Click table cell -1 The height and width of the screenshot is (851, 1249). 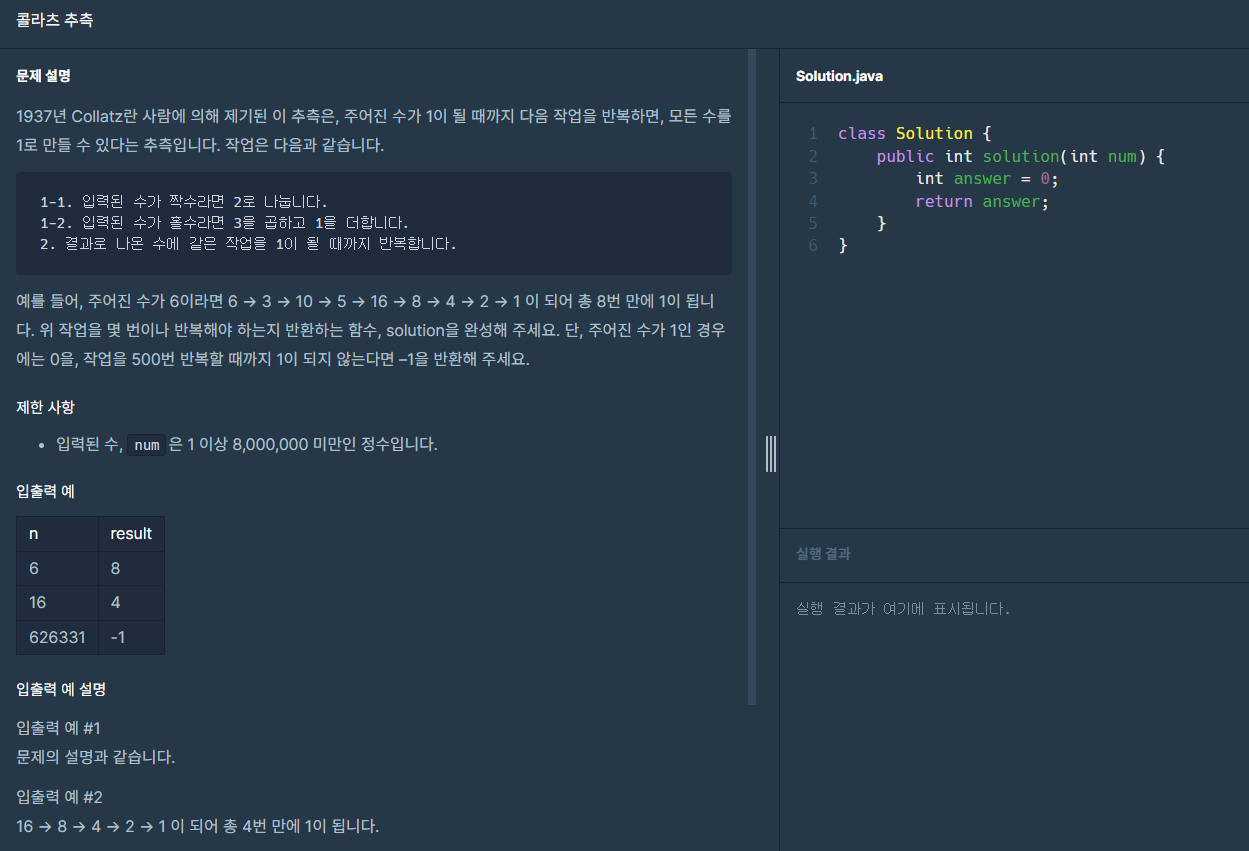[131, 637]
